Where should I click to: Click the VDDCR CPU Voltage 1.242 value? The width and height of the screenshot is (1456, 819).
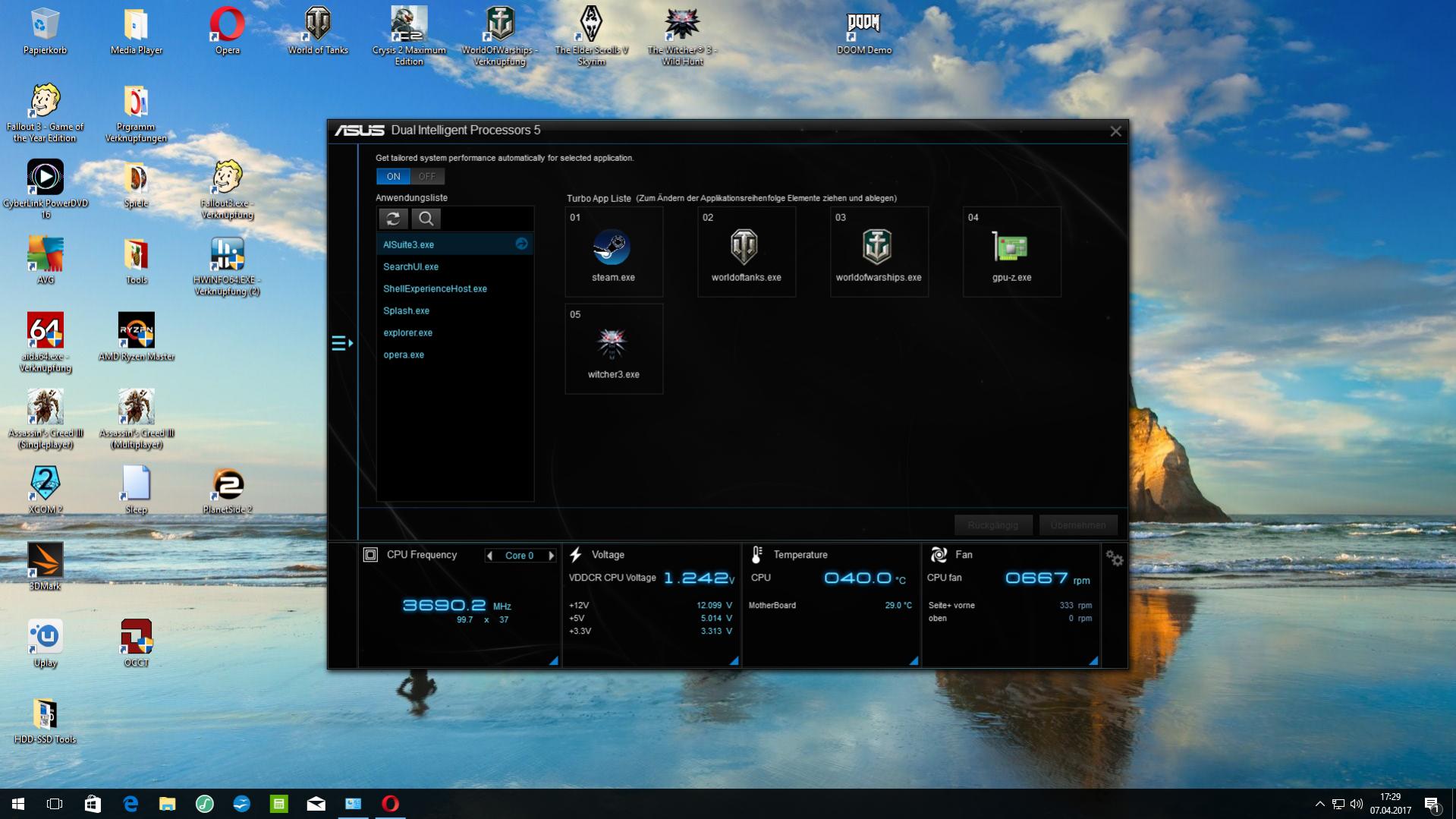pyautogui.click(x=699, y=578)
